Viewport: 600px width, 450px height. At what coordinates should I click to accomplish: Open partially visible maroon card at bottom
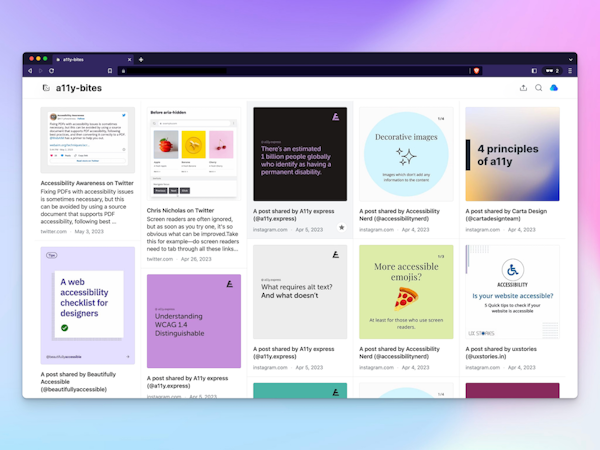coord(512,390)
